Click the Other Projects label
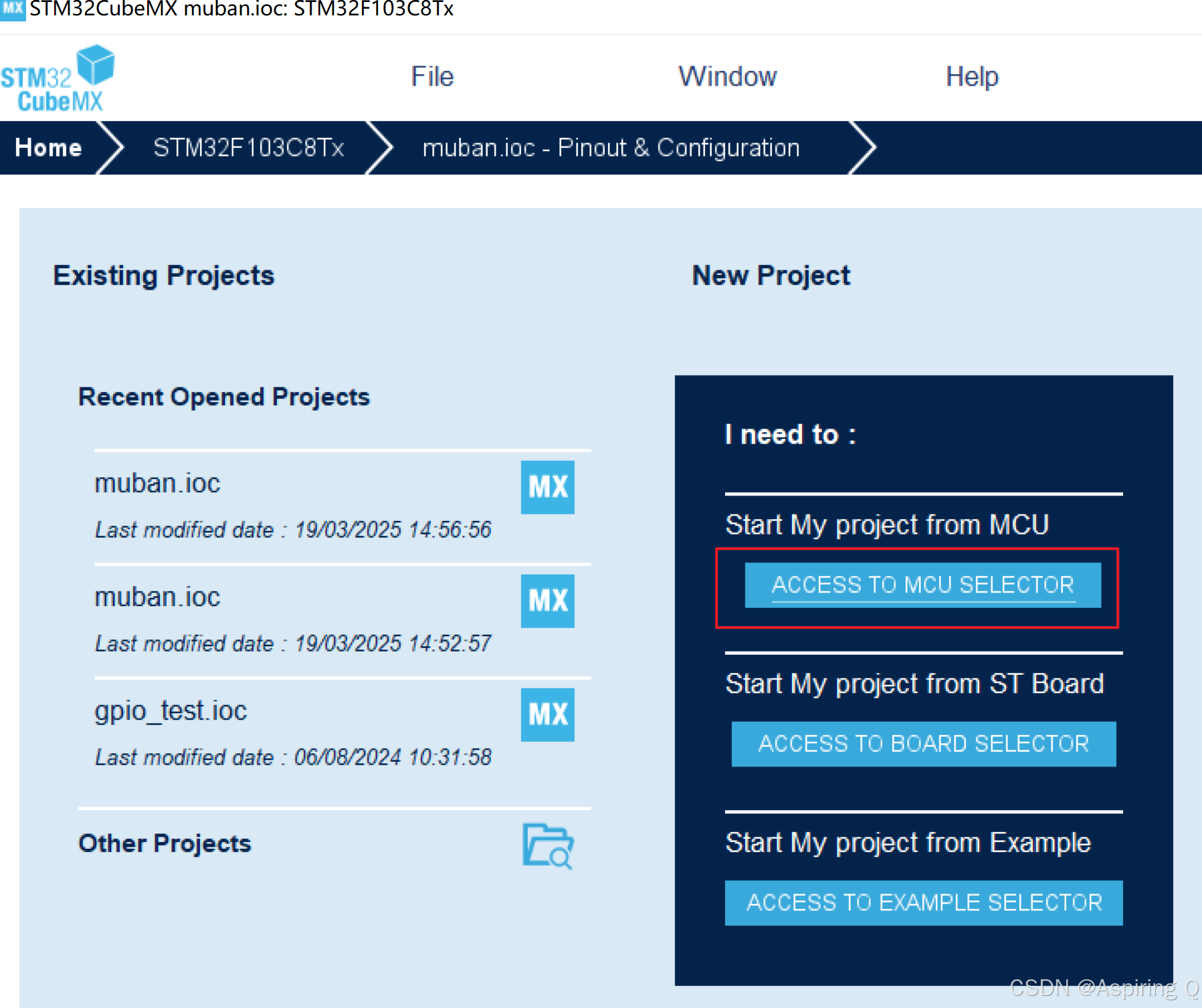This screenshot has height=1008, width=1202. pyautogui.click(x=165, y=843)
